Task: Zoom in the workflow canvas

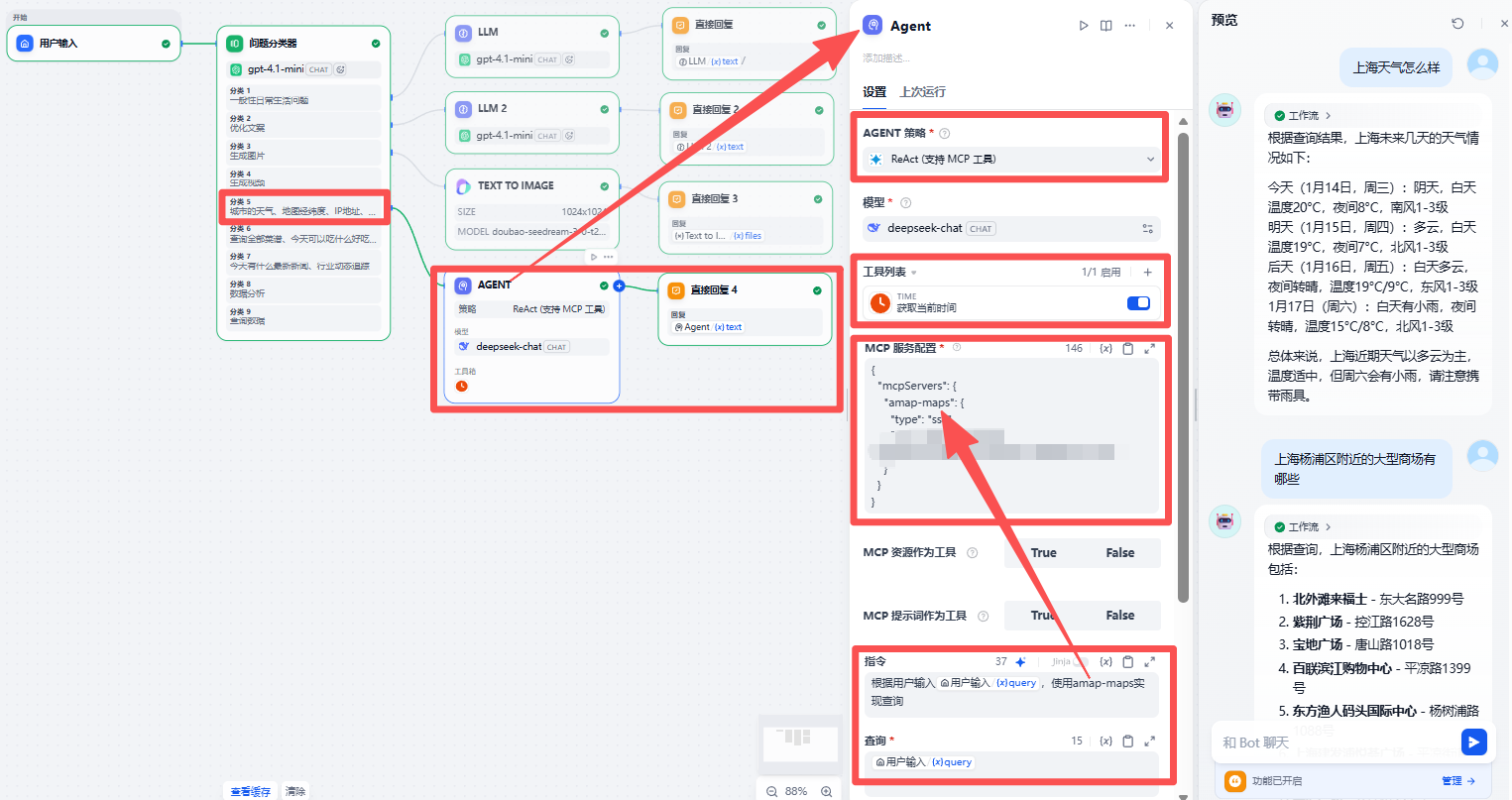Action: (x=827, y=791)
